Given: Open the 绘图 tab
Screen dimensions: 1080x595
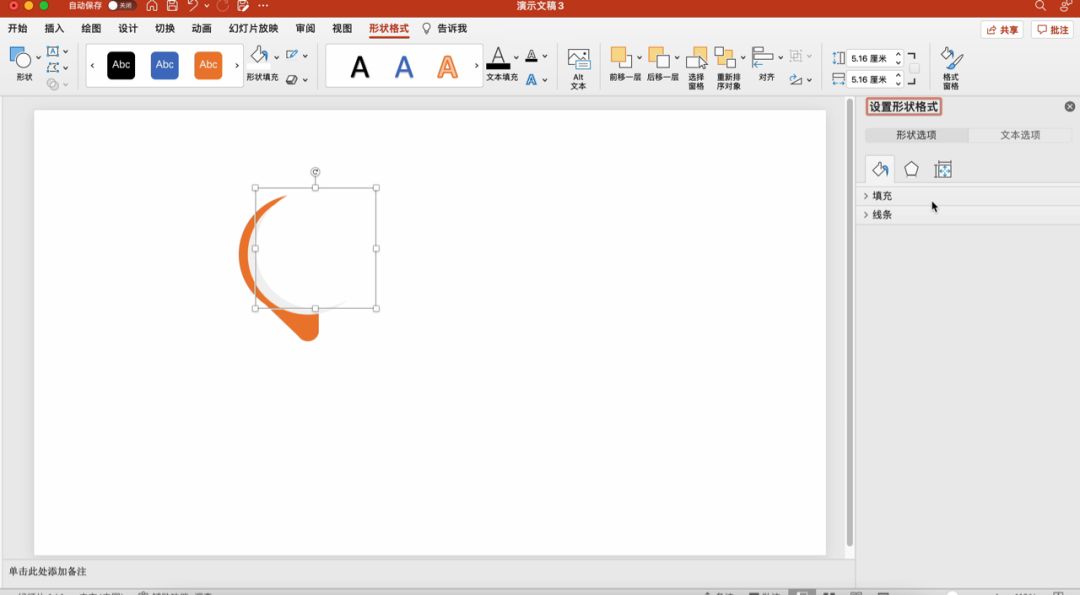Looking at the screenshot, I should (91, 28).
